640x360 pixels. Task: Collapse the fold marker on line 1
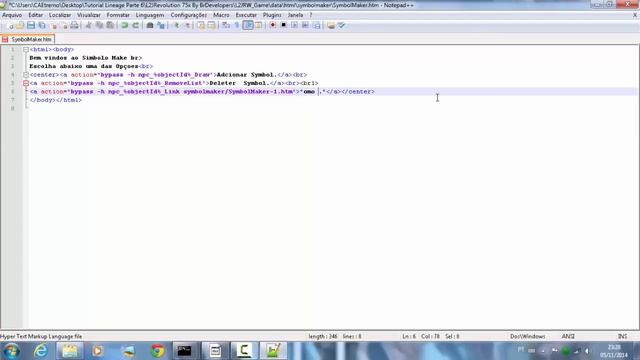coord(26,49)
